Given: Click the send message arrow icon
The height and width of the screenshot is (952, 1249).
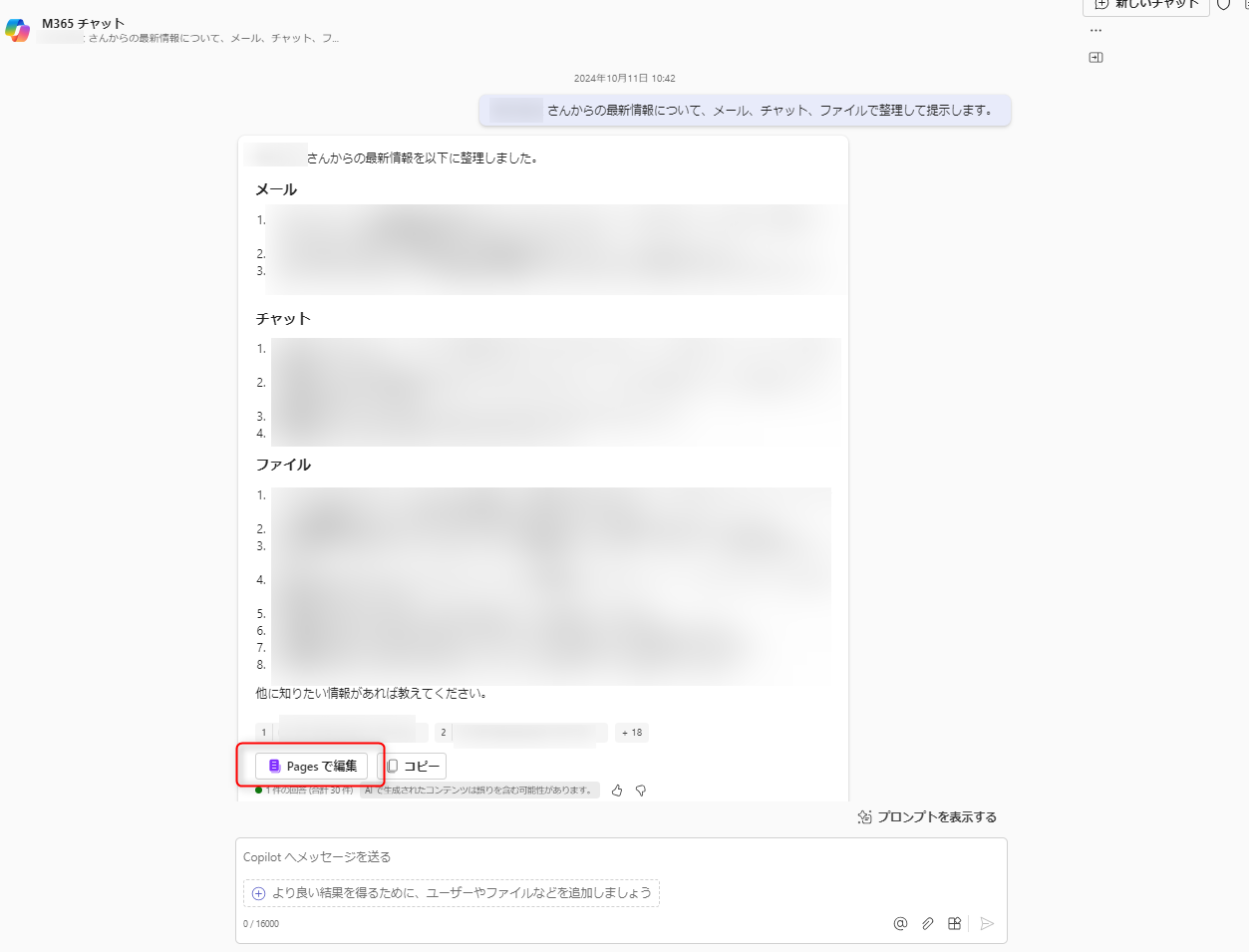Looking at the screenshot, I should click(x=987, y=924).
